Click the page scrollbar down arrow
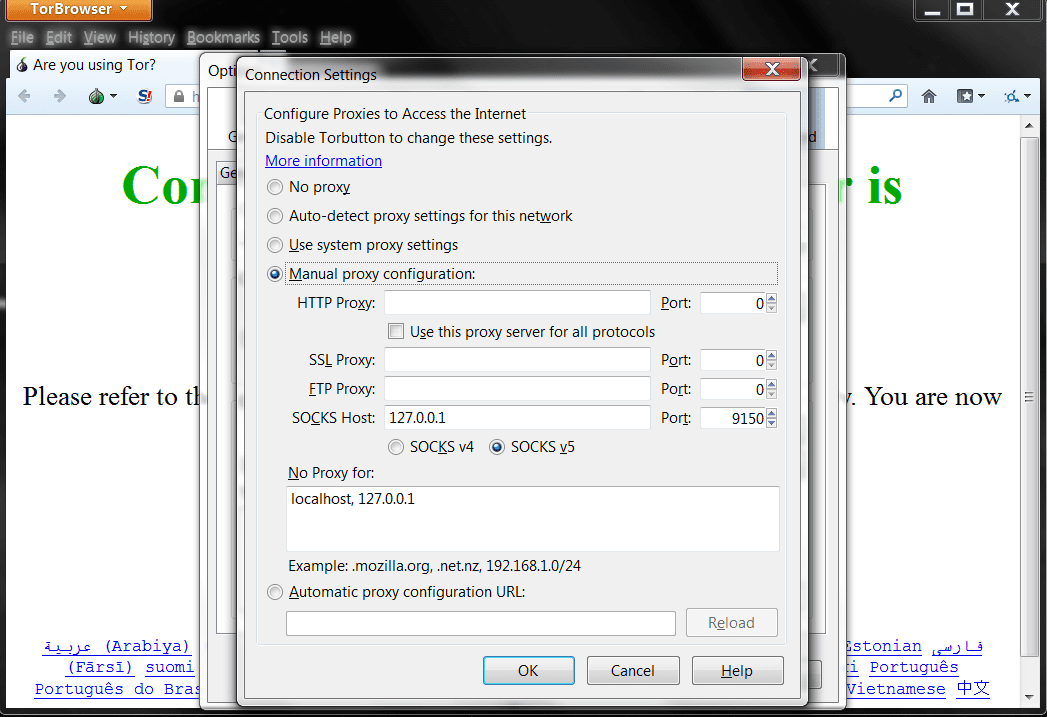The image size is (1047, 717). click(x=1029, y=696)
